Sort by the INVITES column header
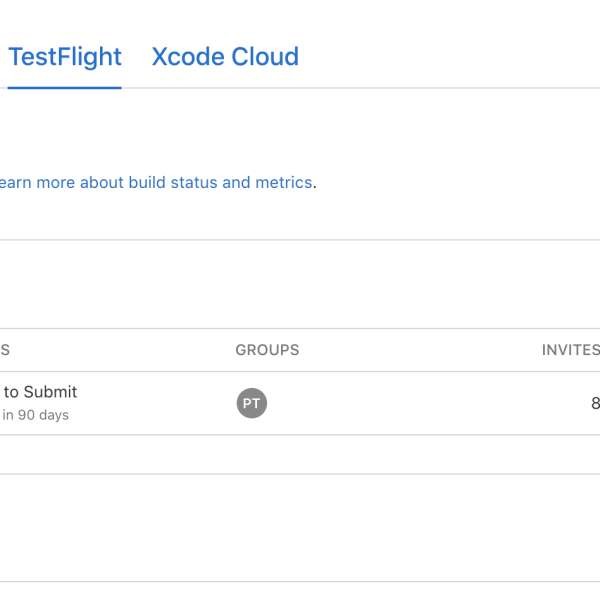This screenshot has height=600, width=600. point(570,350)
